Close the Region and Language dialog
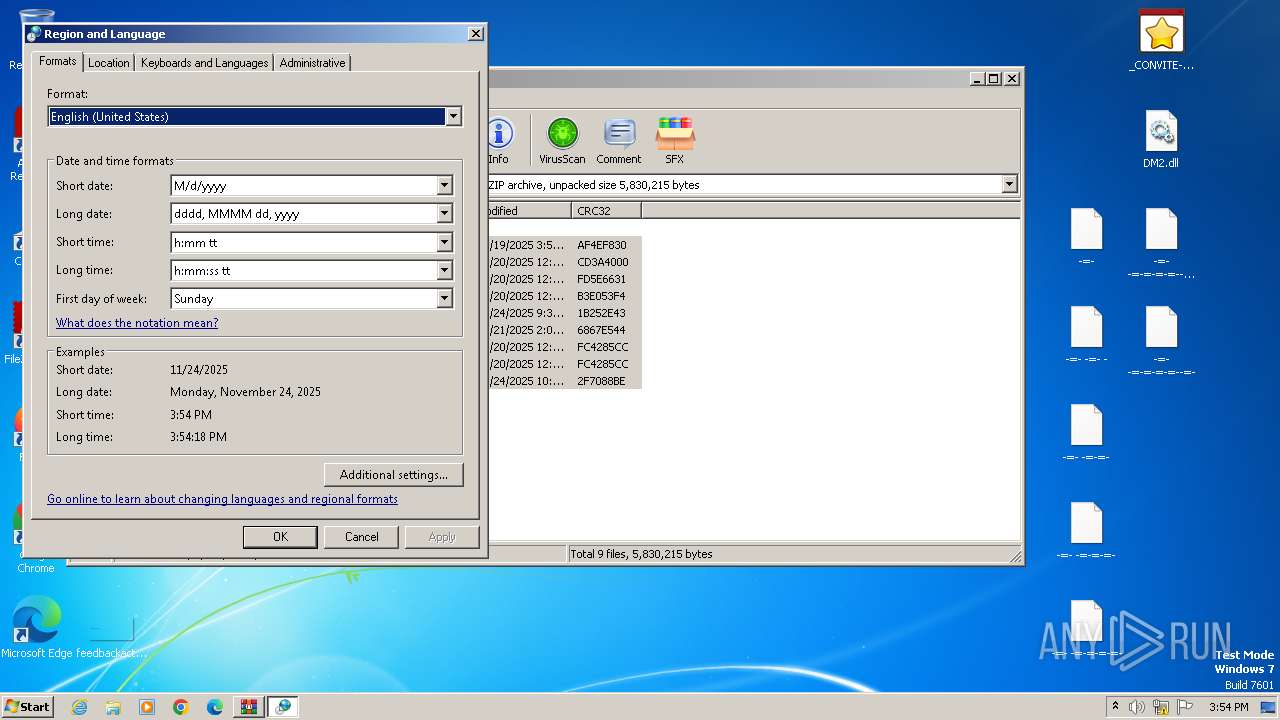This screenshot has height=720, width=1280. point(475,34)
